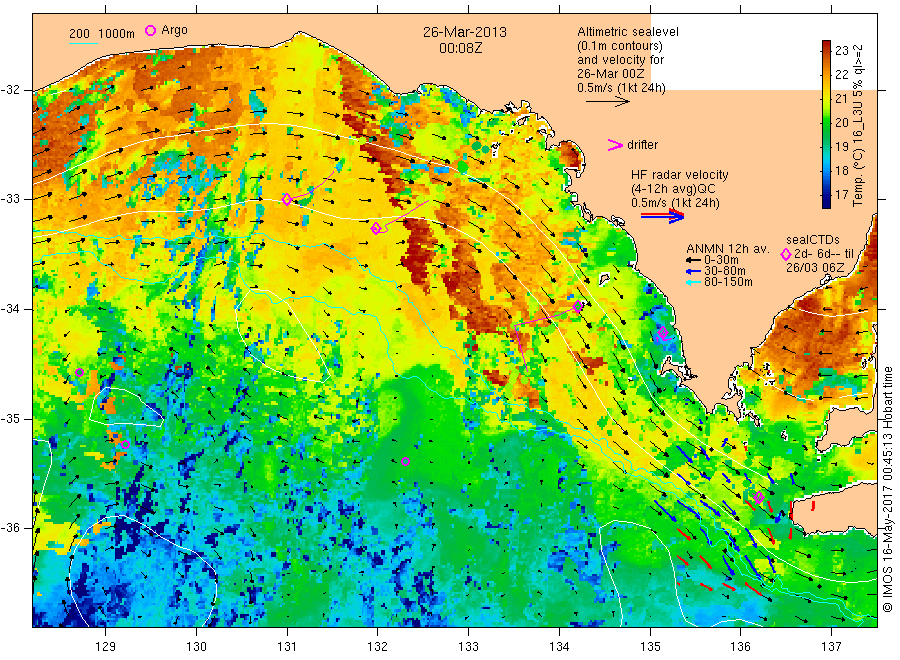
Task: Click the longitude axis label 134
Action: [x=559, y=647]
